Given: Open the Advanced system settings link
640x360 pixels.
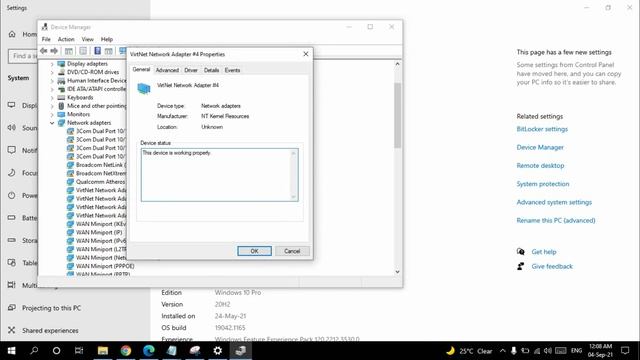Looking at the screenshot, I should coord(554,202).
